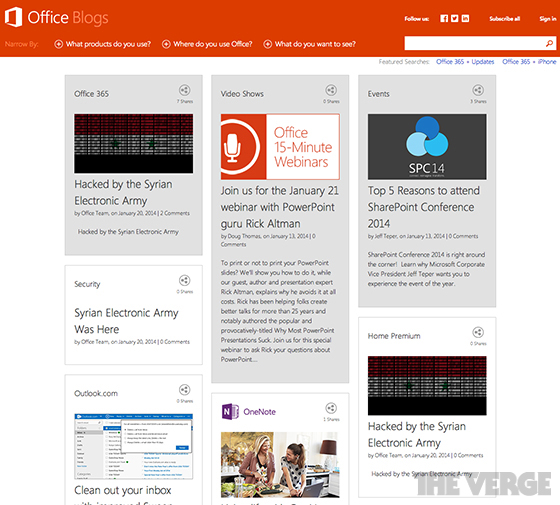Open 'Syrian Electronic Army Was Here' post
The image size is (560, 505).
[126, 321]
